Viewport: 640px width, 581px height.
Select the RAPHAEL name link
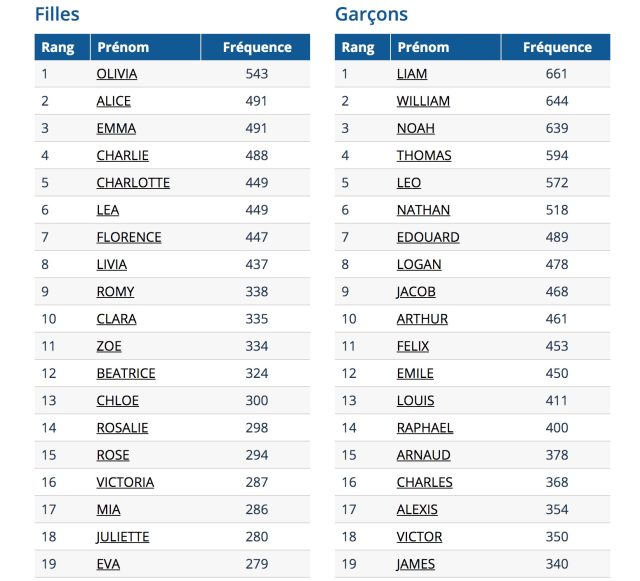click(x=425, y=428)
